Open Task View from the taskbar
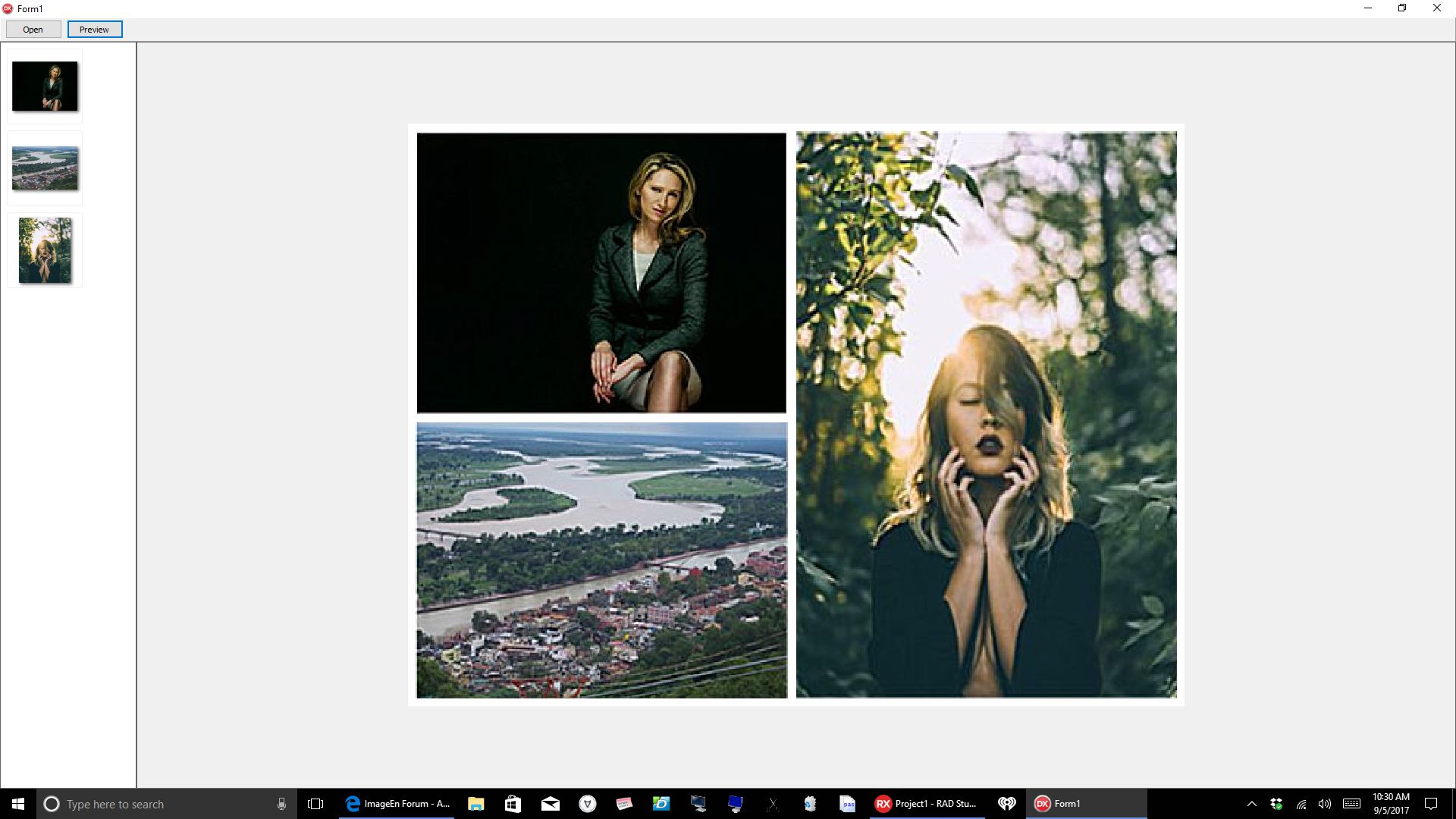This screenshot has width=1456, height=819. (315, 804)
